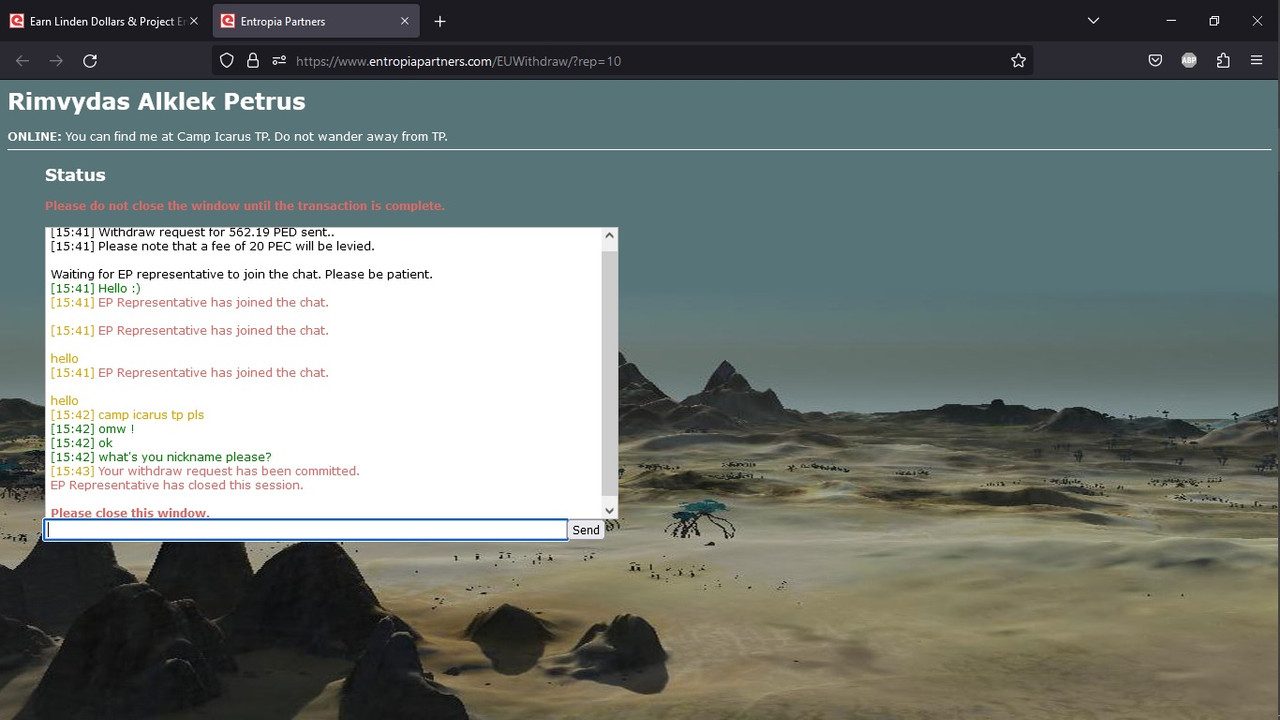Viewport: 1280px width, 720px height.
Task: Click 'Rimvydas Alklek Petrus' heading
Action: (x=157, y=102)
